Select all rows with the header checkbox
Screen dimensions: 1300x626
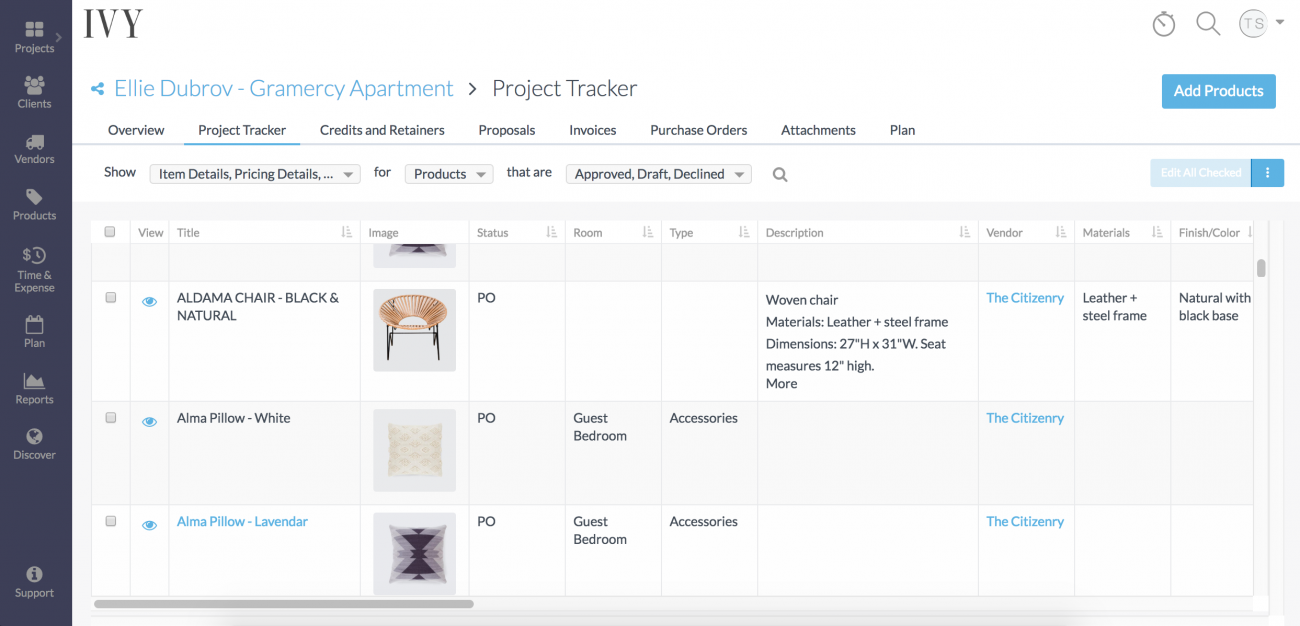pyautogui.click(x=110, y=231)
